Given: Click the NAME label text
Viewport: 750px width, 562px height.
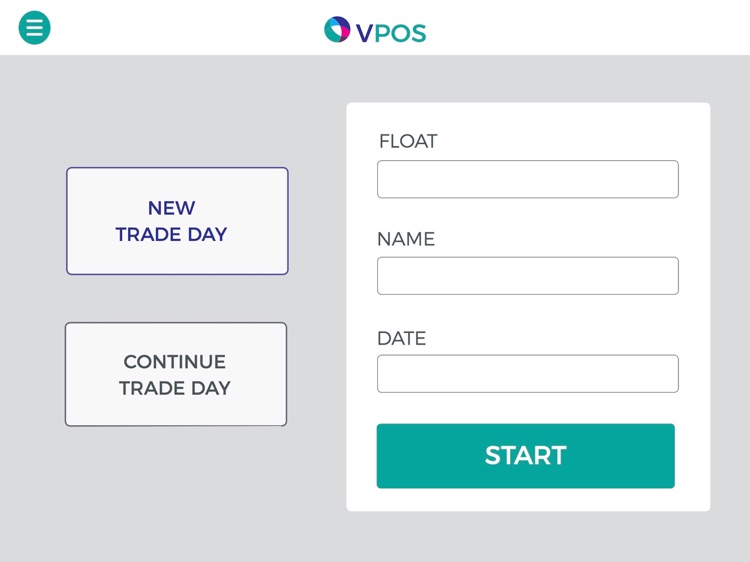Looking at the screenshot, I should [x=406, y=239].
